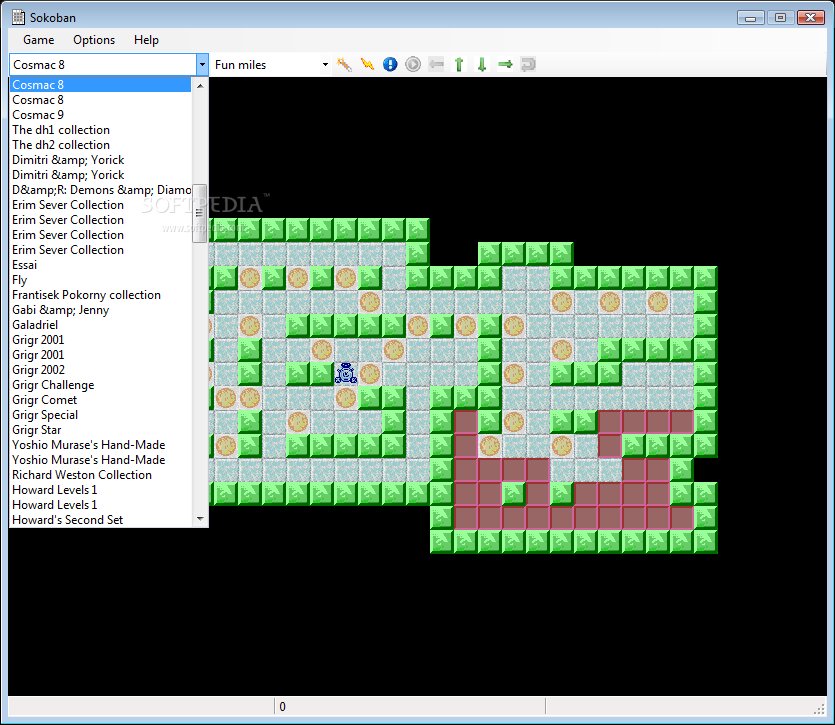
Task: Click the grayed-out left arrow icon
Action: point(436,64)
